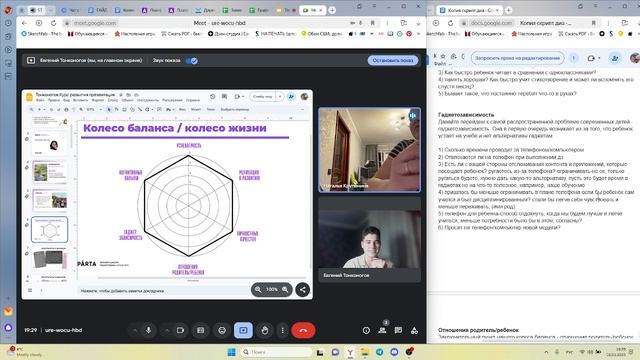Image resolution: width=640 pixels, height=360 pixels.
Task: Open more options (three dots) in Meet
Action: 282,330
